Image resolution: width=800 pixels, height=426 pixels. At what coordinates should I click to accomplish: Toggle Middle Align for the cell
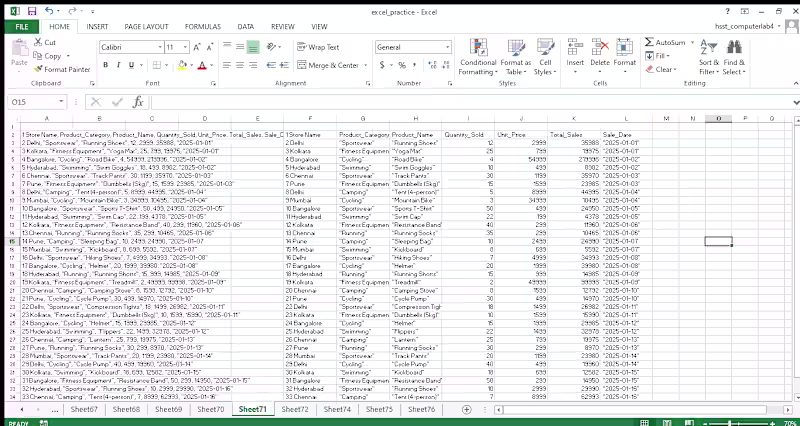point(240,47)
